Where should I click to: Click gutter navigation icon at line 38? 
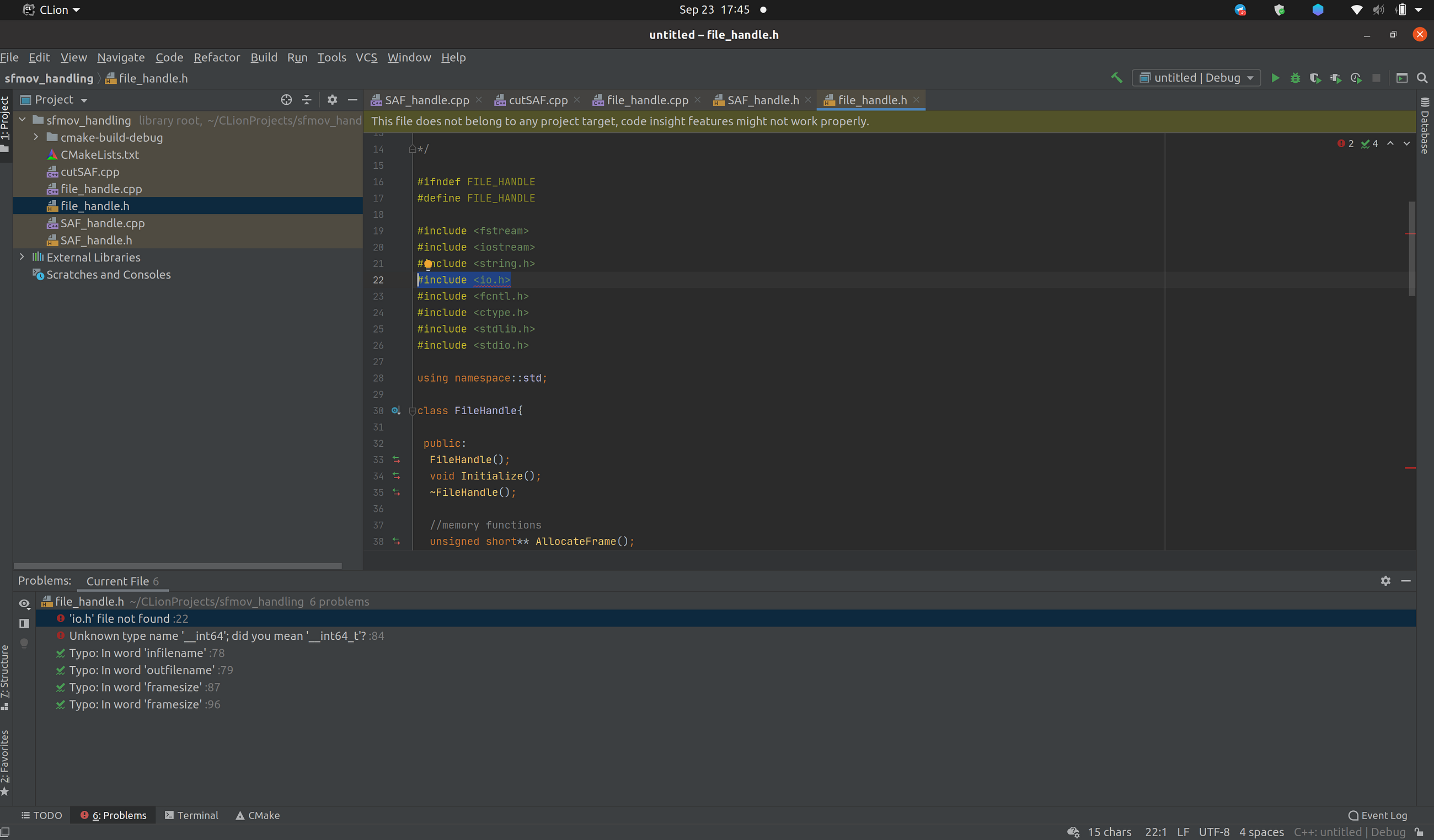(x=396, y=541)
